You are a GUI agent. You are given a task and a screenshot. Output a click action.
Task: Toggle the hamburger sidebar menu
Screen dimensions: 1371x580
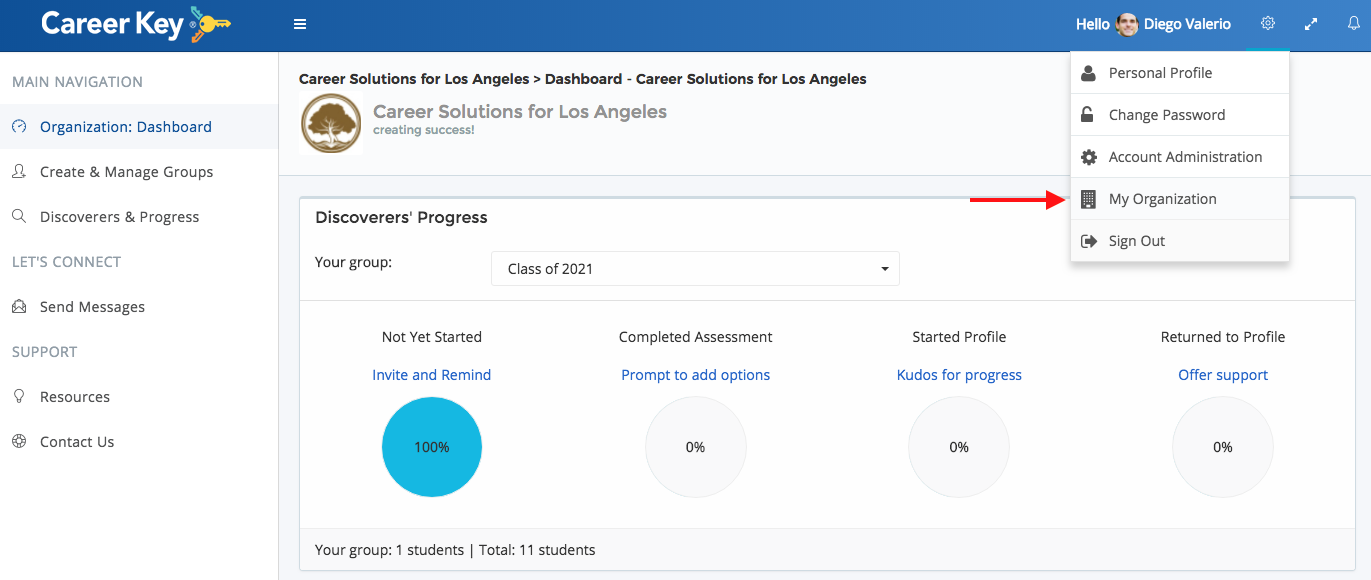point(300,25)
